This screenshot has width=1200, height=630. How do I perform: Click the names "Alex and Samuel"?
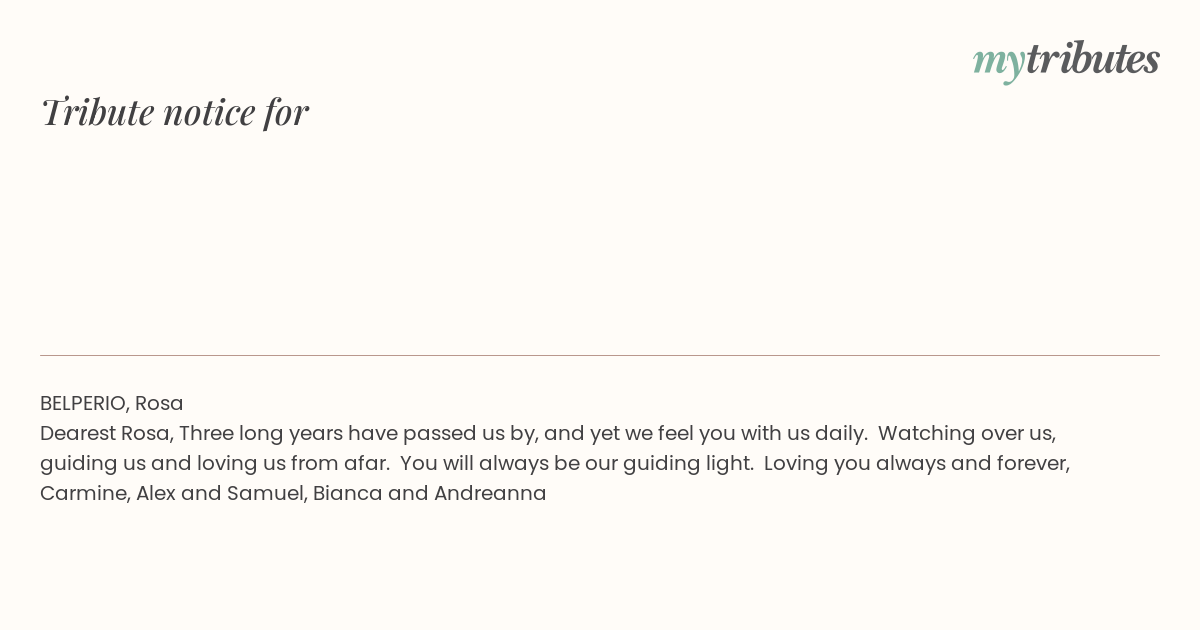pos(219,493)
